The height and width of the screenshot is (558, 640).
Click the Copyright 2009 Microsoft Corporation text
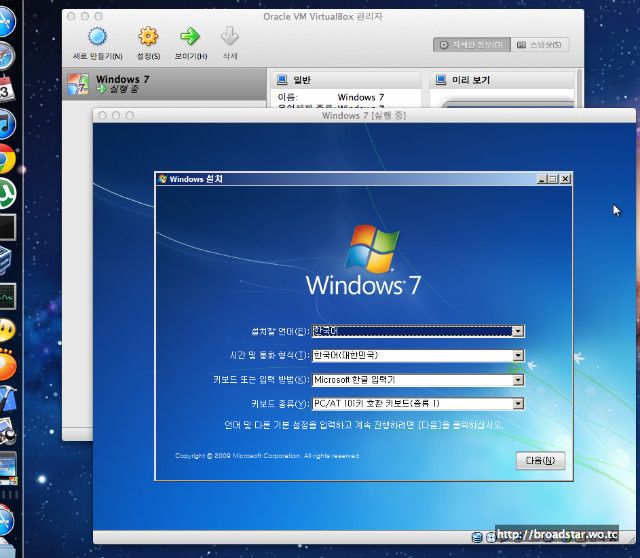(267, 456)
